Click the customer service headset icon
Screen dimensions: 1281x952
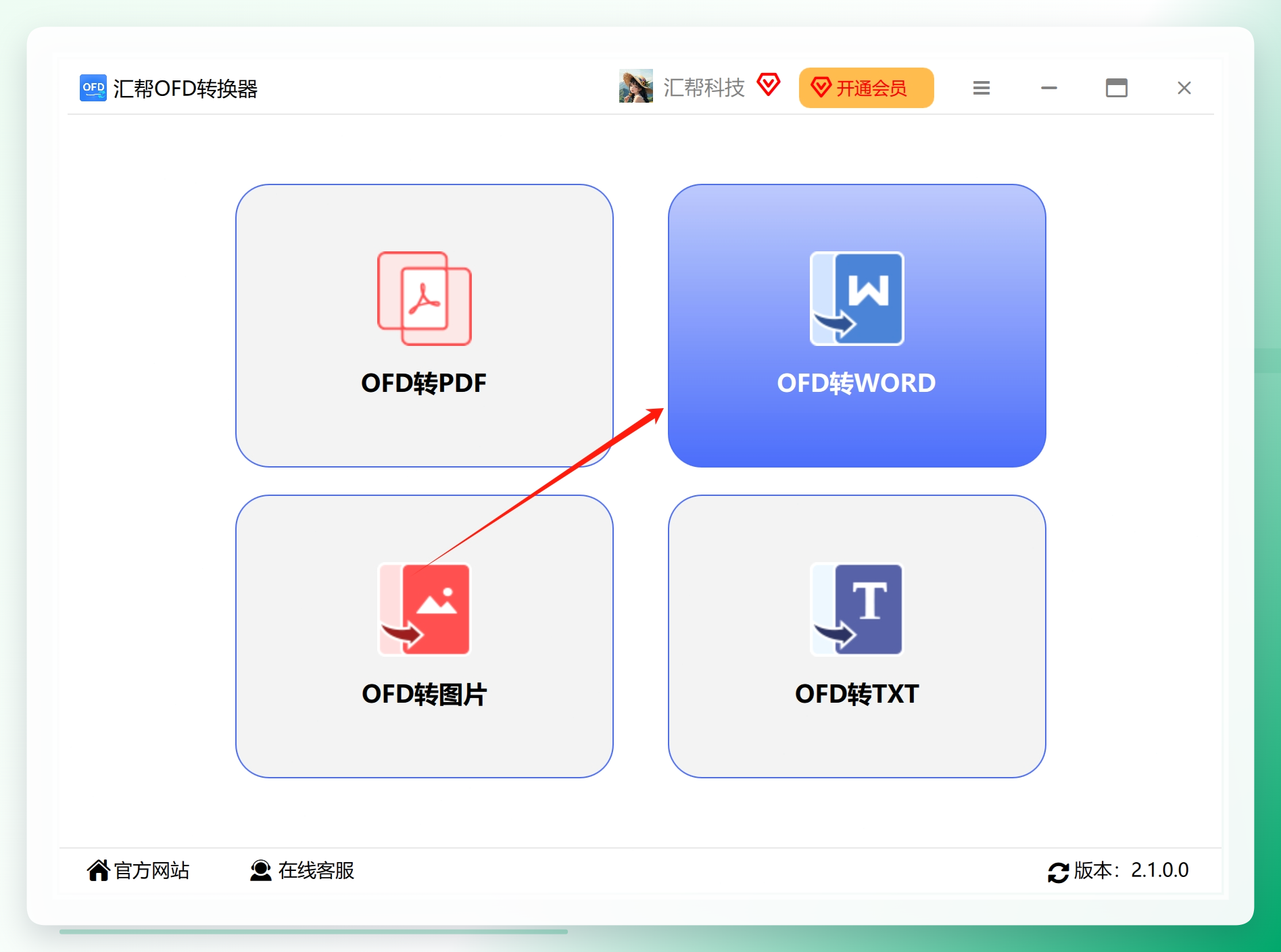[260, 871]
